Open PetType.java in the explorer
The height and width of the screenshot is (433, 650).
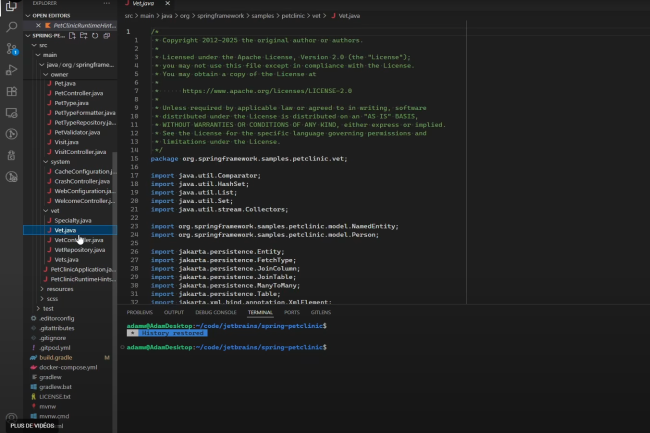pyautogui.click(x=71, y=103)
